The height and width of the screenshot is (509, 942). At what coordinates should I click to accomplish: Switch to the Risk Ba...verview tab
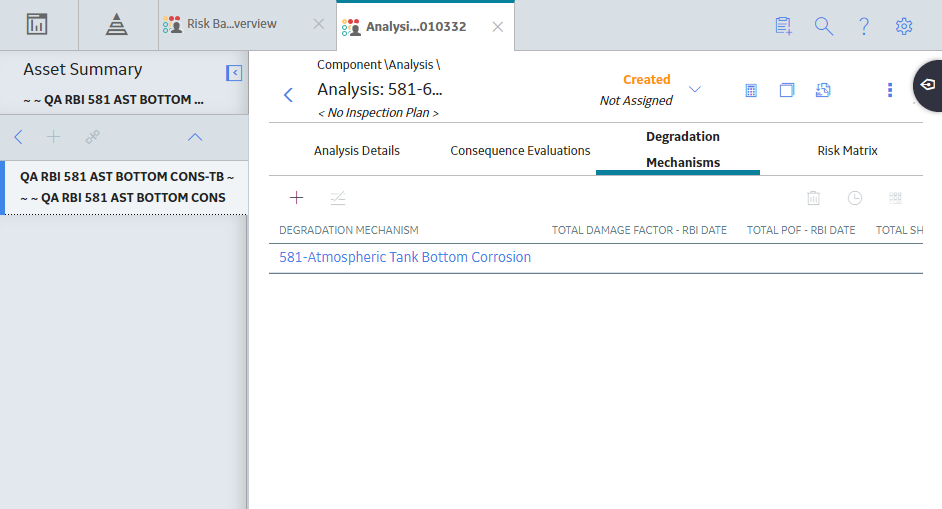pos(232,24)
